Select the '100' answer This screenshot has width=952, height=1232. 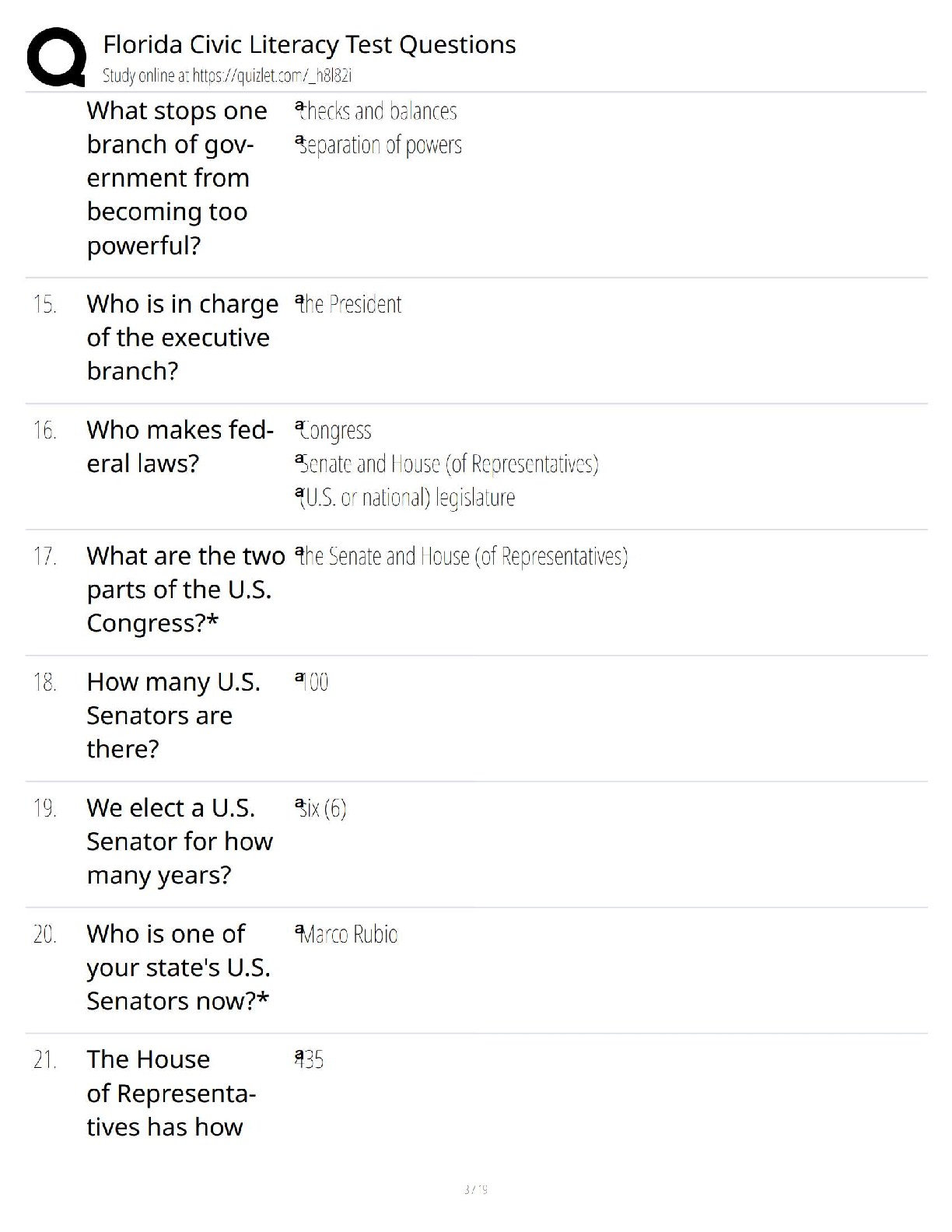314,682
